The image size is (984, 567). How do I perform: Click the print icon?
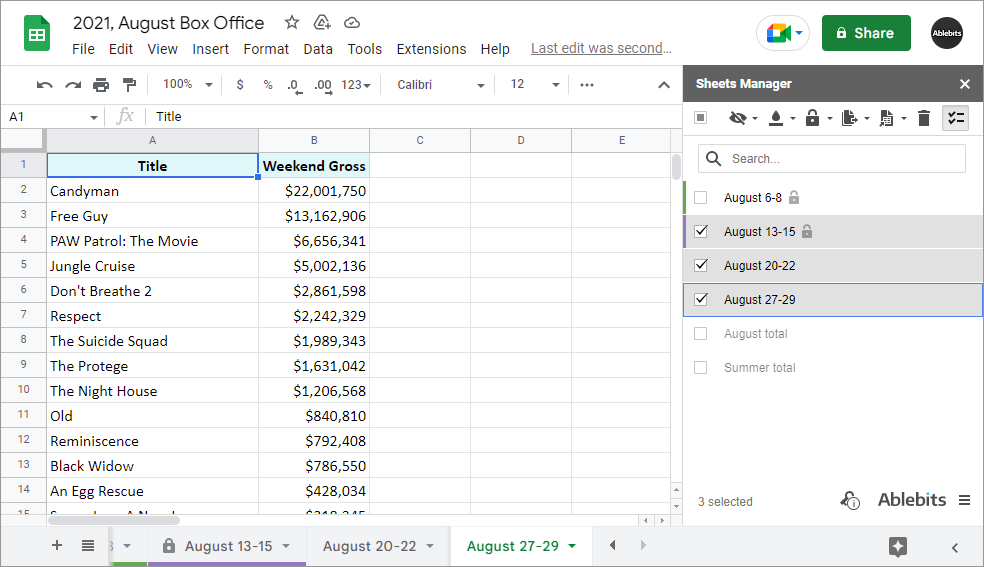101,85
